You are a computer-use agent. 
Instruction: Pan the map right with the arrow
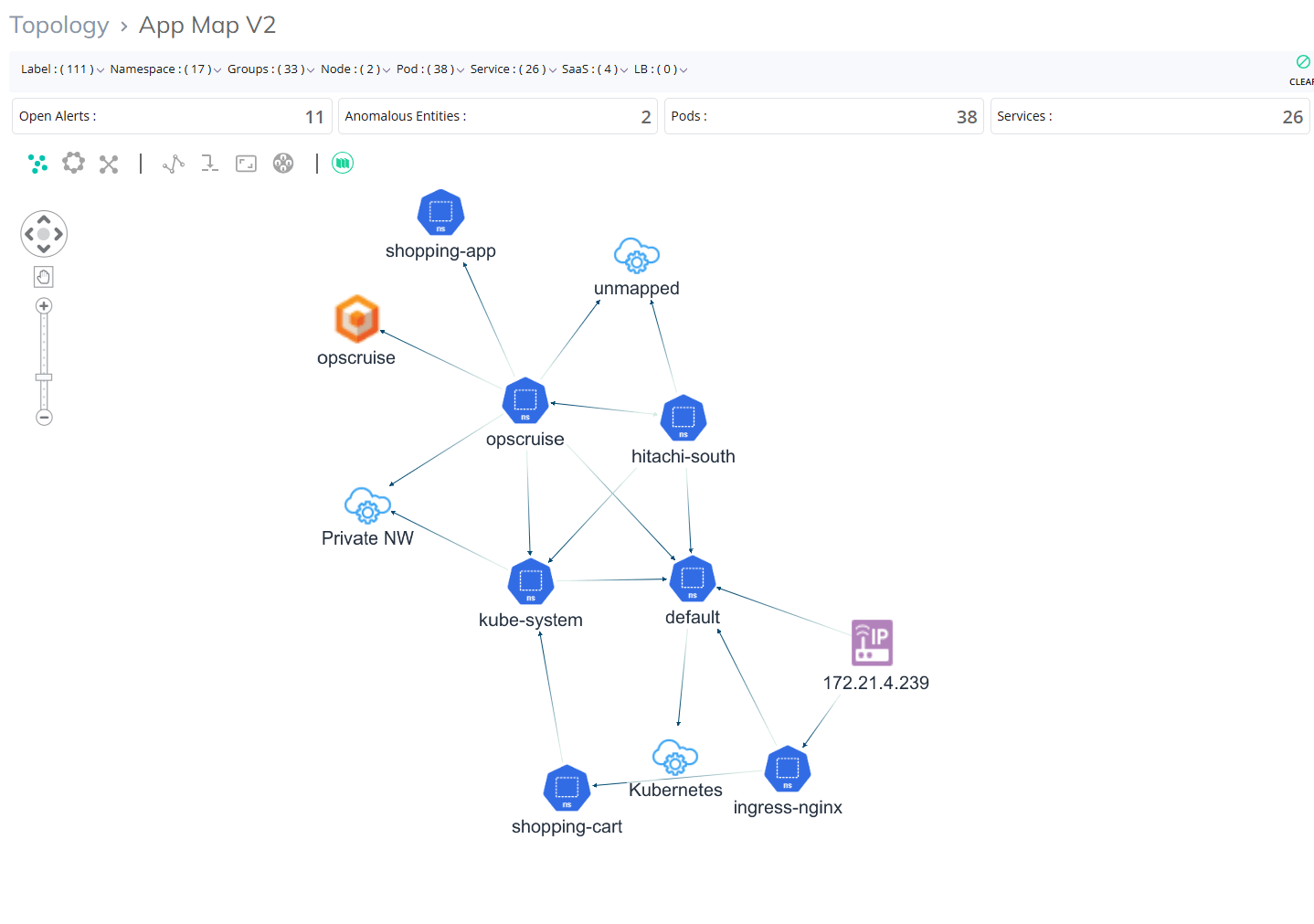click(x=58, y=234)
